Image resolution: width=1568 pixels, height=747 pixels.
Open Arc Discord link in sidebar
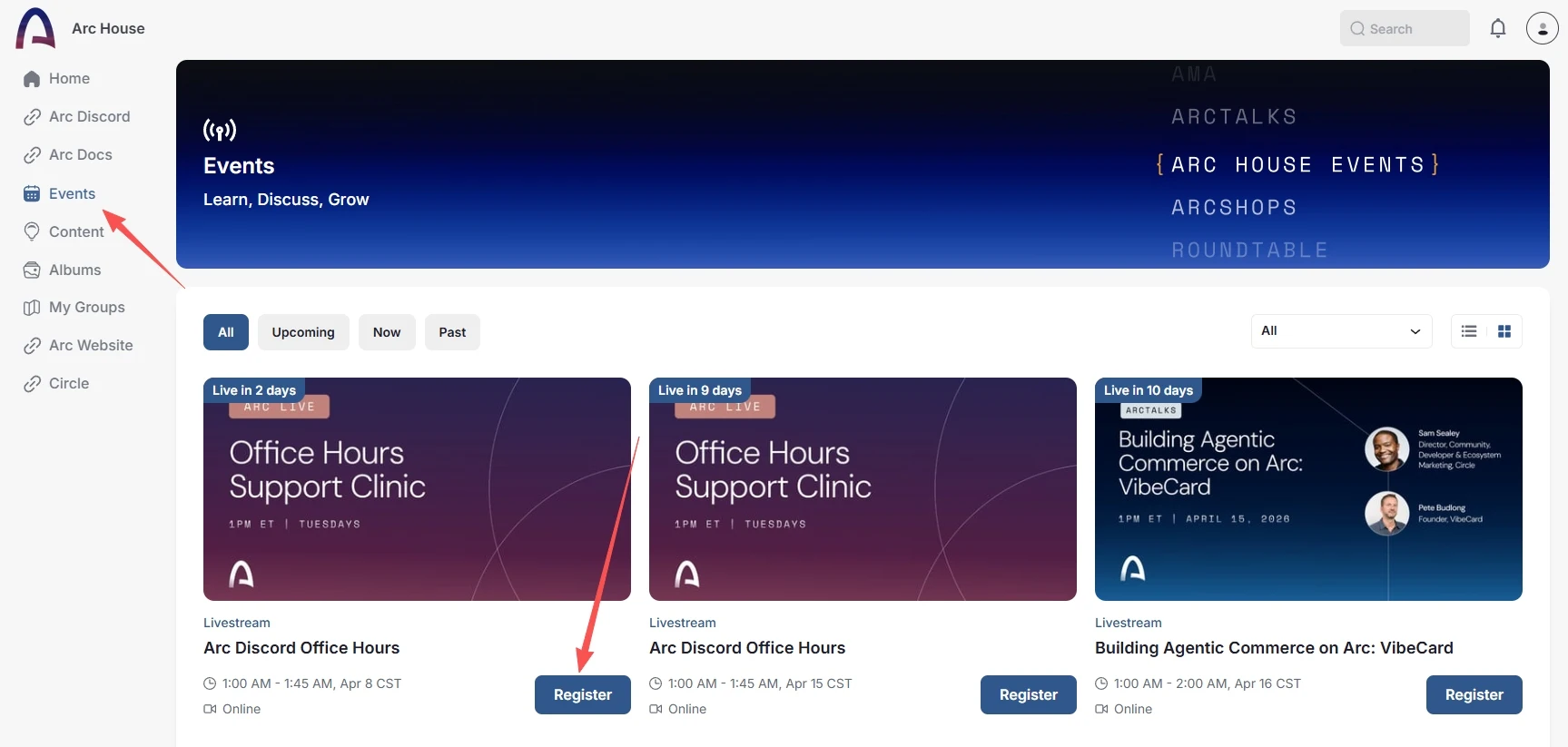[x=89, y=117]
